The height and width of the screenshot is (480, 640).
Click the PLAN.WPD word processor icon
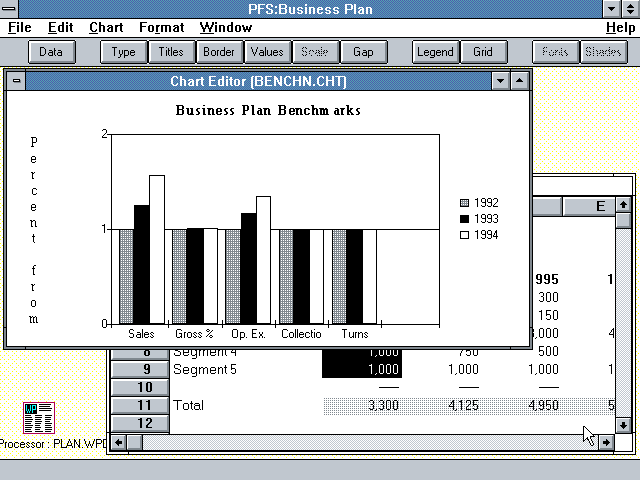click(39, 418)
